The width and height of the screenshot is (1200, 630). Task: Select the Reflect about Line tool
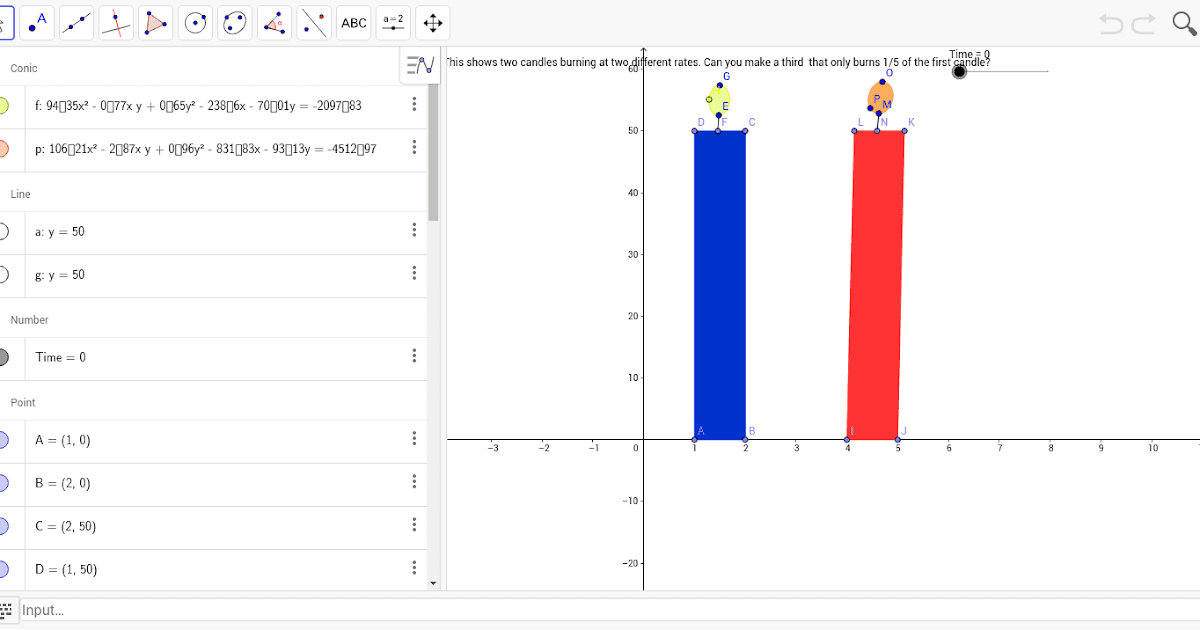coord(314,22)
